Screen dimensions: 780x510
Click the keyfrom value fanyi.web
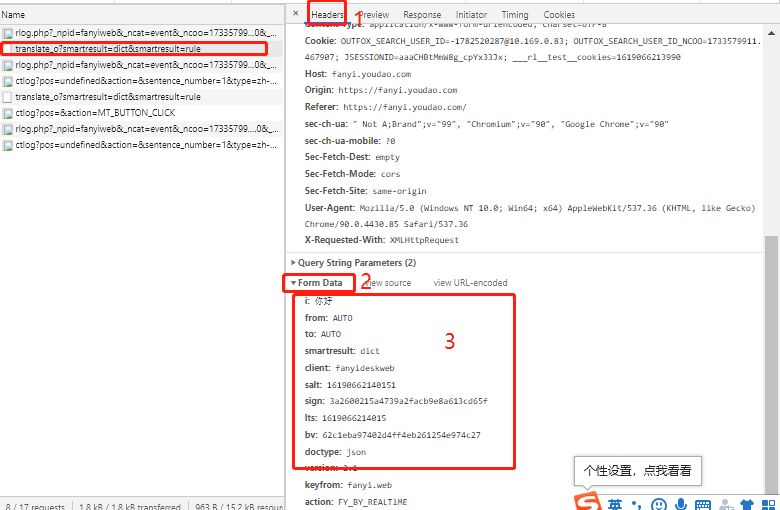coord(370,485)
